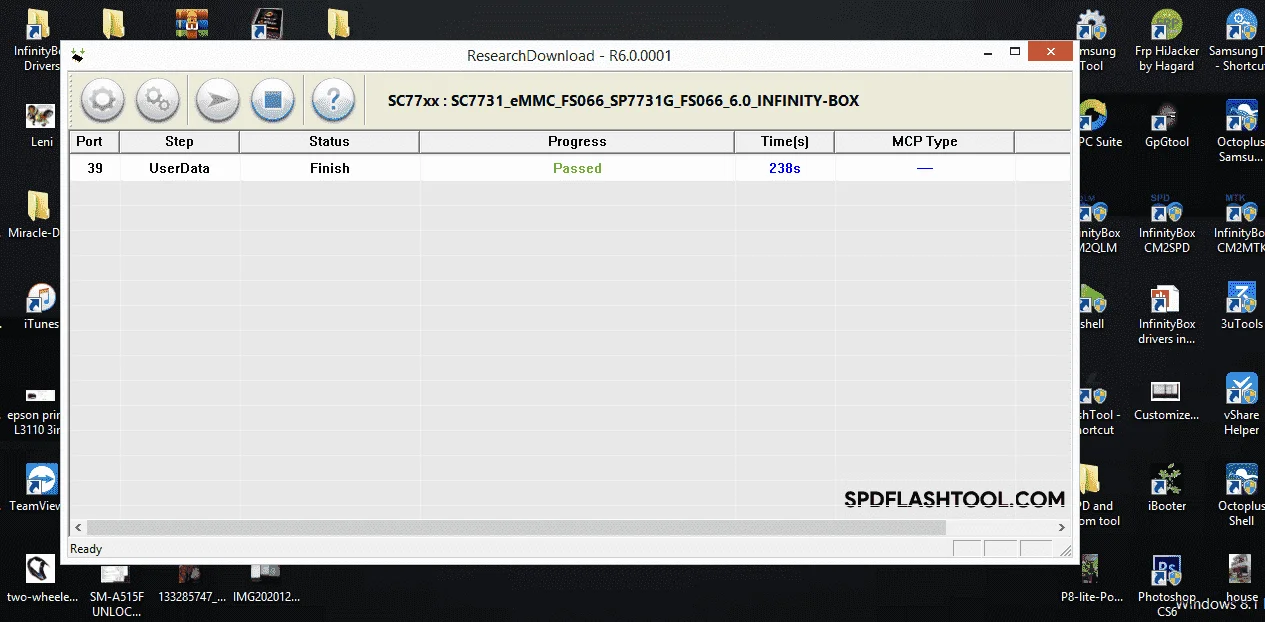This screenshot has width=1265, height=622.
Task: Click the loaded SC7731 packet name text
Action: pos(623,101)
